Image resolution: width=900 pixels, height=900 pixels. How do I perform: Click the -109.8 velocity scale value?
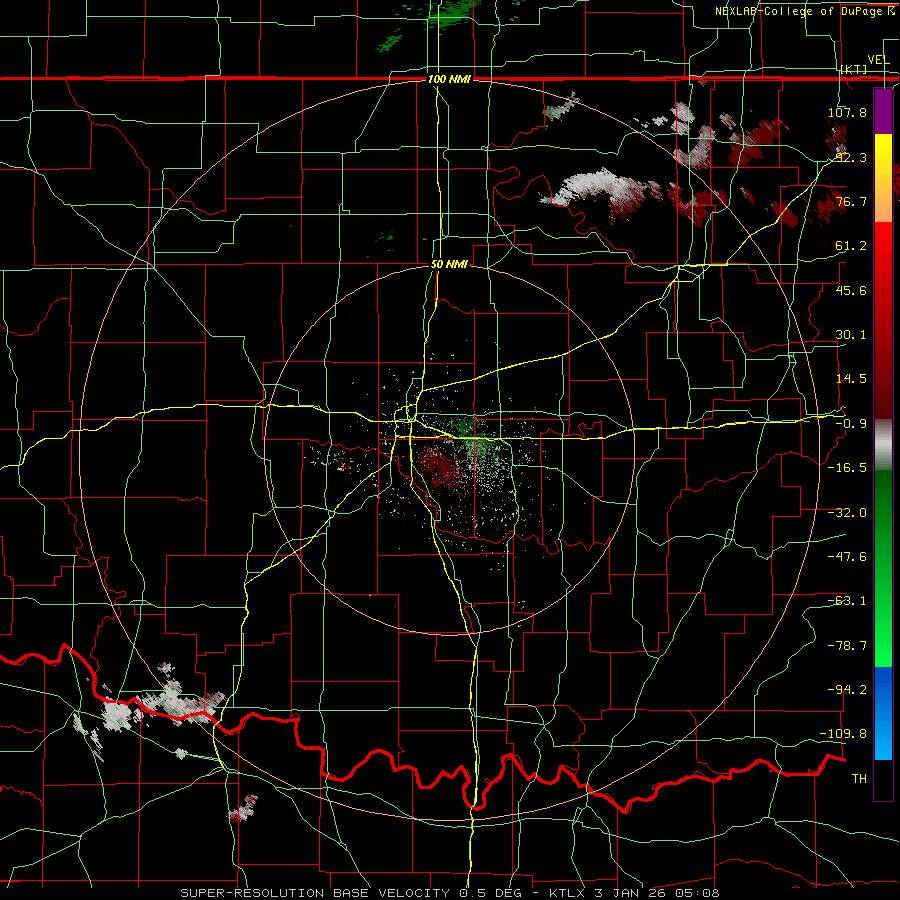[x=844, y=734]
